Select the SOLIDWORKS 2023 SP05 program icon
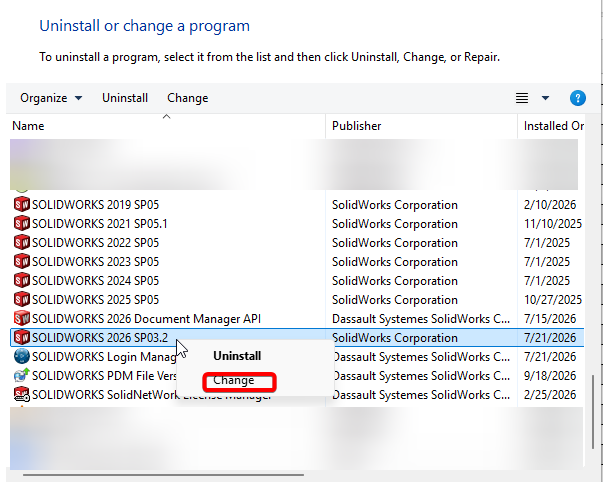Screen dimensions: 603x482 pyautogui.click(x=22, y=261)
